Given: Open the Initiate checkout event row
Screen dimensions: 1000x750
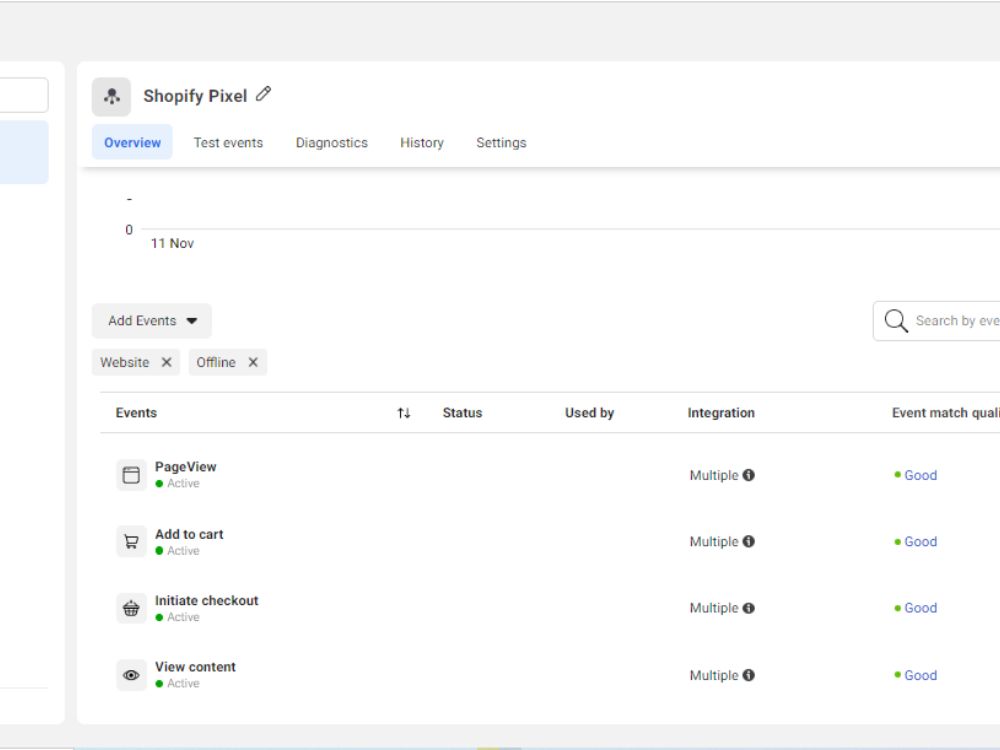Looking at the screenshot, I should (x=550, y=608).
